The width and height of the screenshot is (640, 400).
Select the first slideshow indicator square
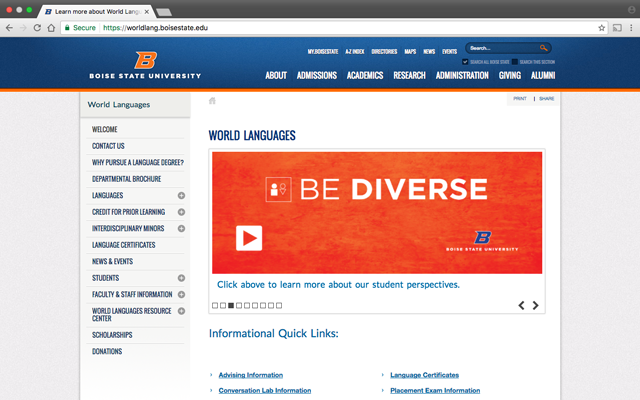point(215,305)
